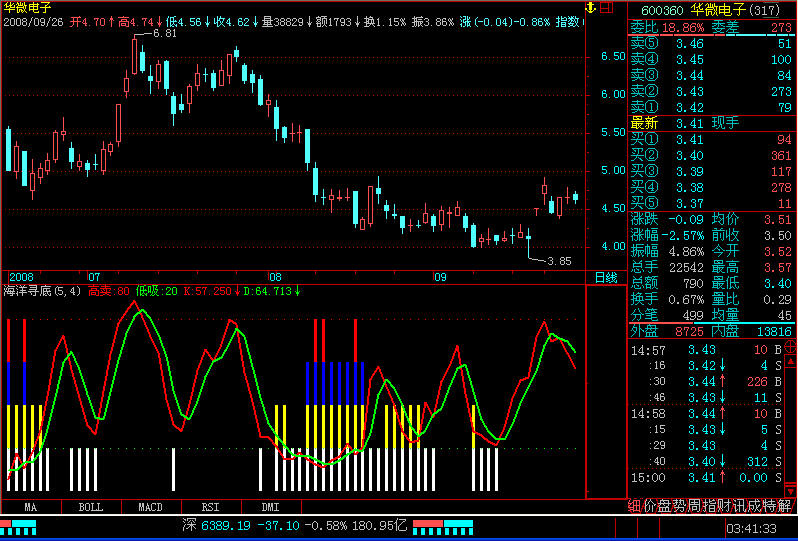Click the 03:41:33 clock in the status bar
This screenshot has width=798, height=541.
(x=751, y=529)
